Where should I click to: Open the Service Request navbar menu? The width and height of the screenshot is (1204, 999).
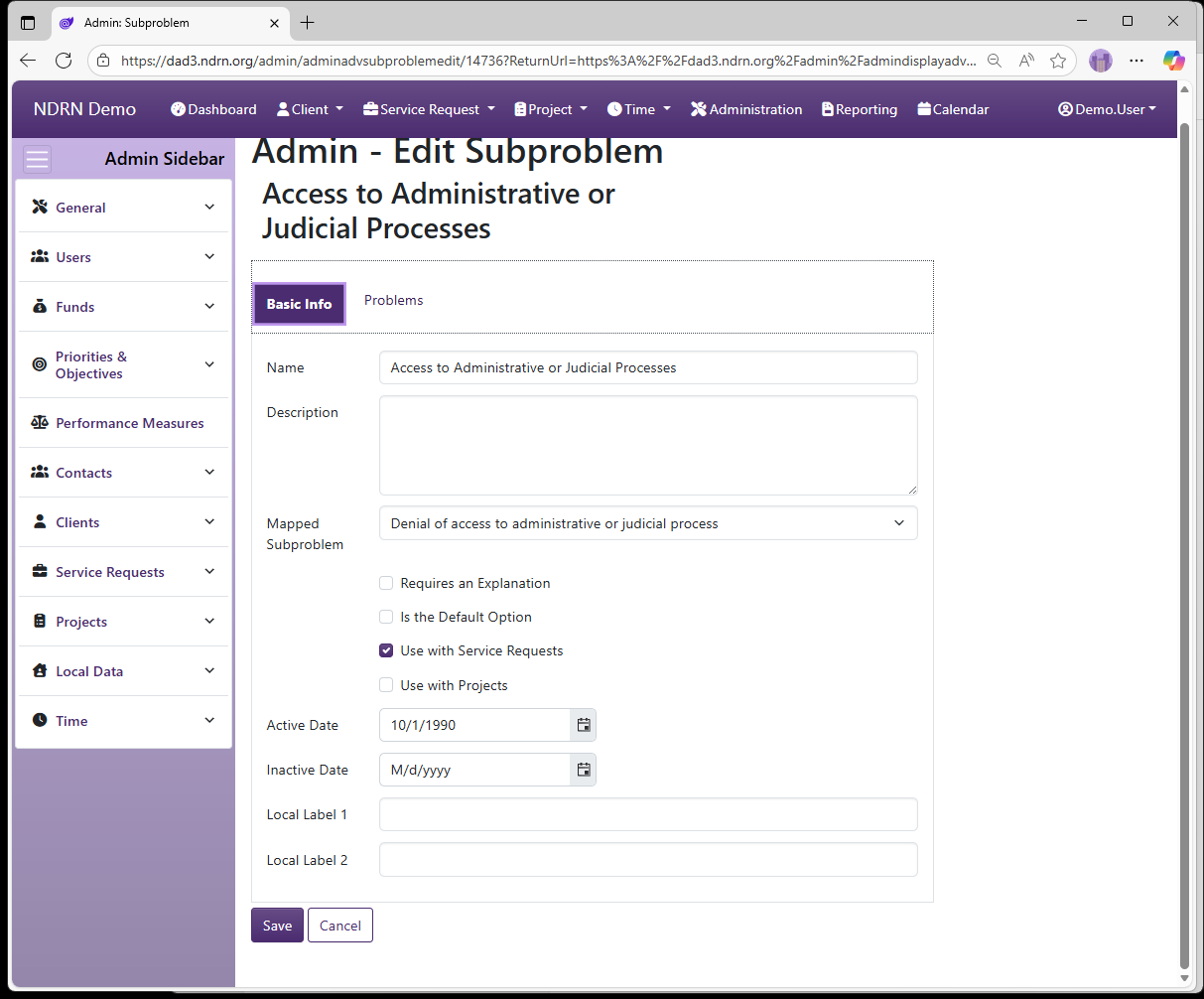pos(429,109)
